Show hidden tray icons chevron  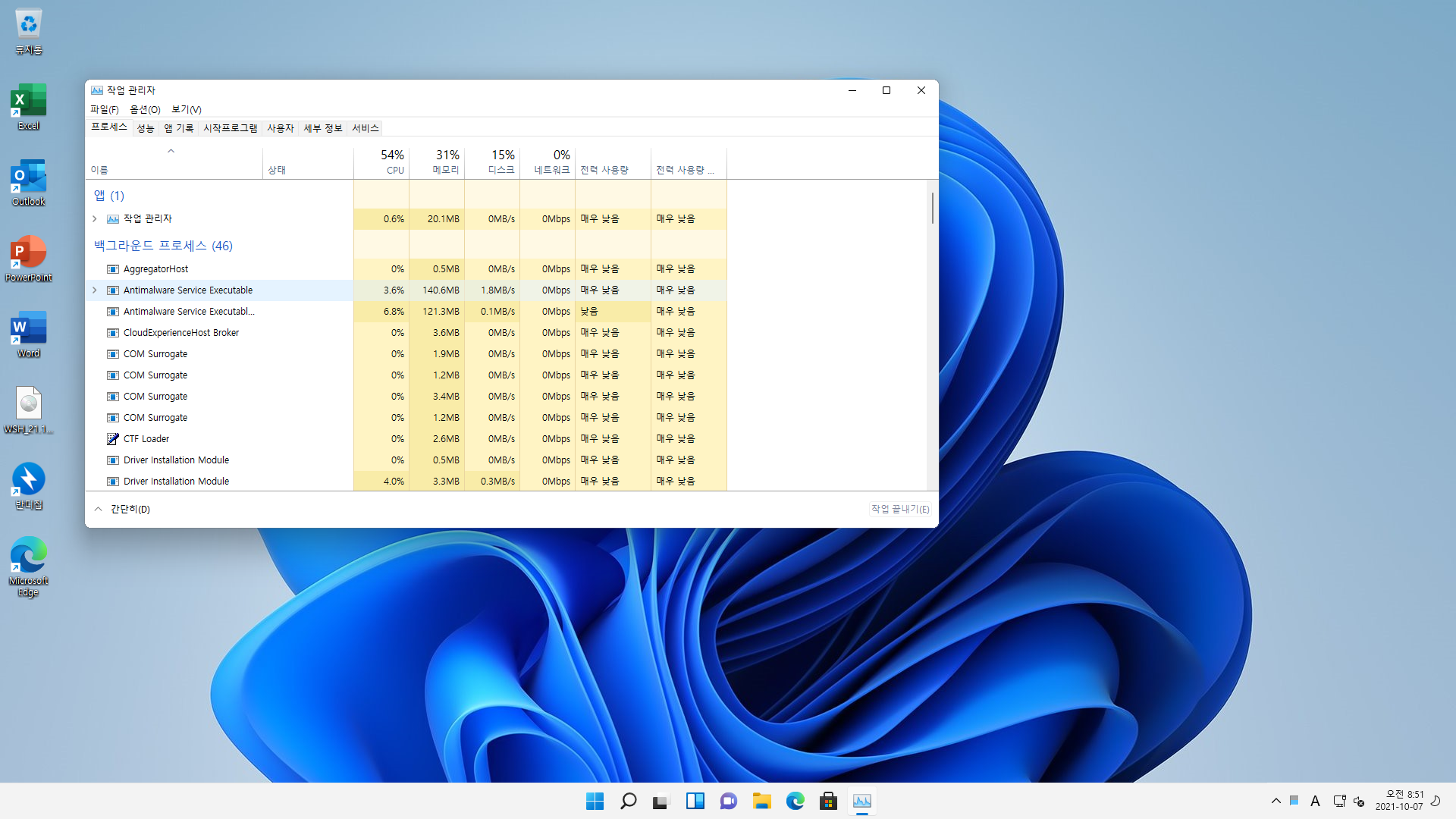click(1276, 801)
